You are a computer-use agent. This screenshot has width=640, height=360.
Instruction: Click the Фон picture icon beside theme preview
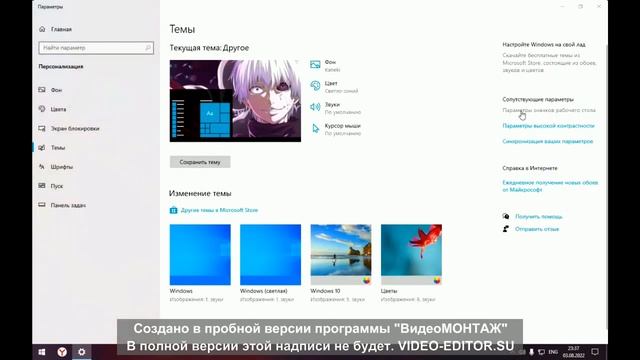pos(315,64)
